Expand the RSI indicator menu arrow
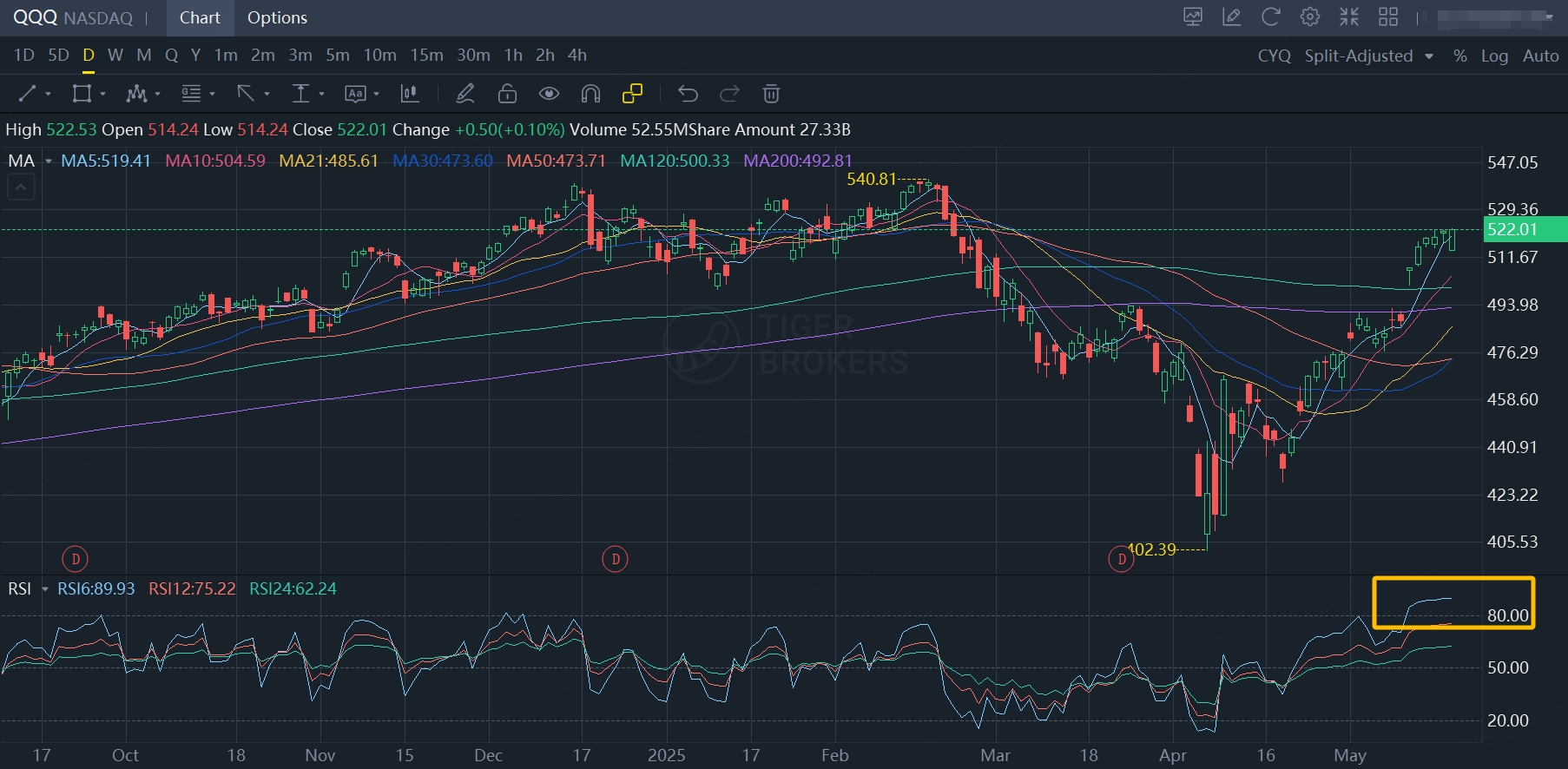 coord(44,589)
